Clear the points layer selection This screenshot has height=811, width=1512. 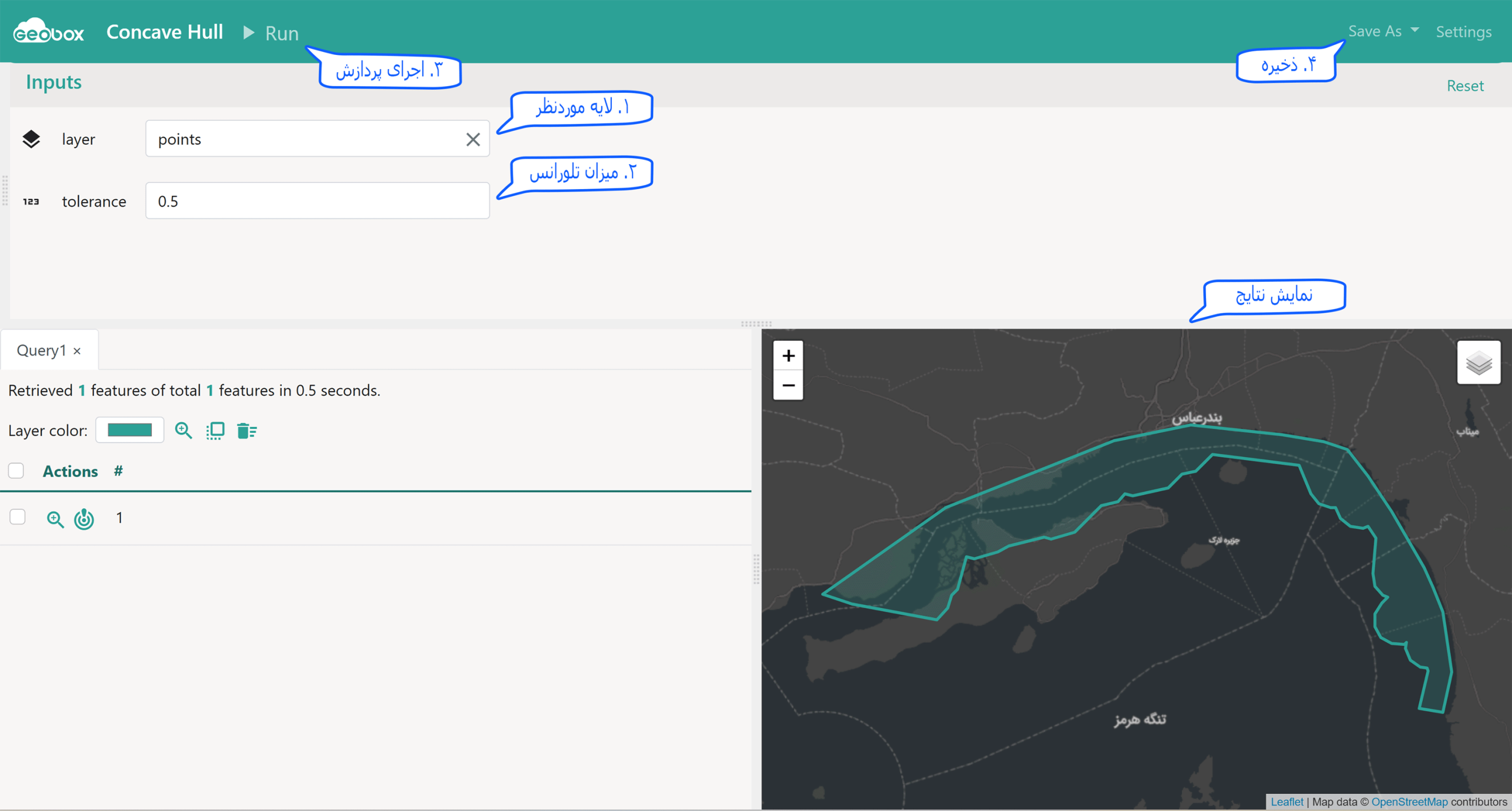tap(473, 139)
